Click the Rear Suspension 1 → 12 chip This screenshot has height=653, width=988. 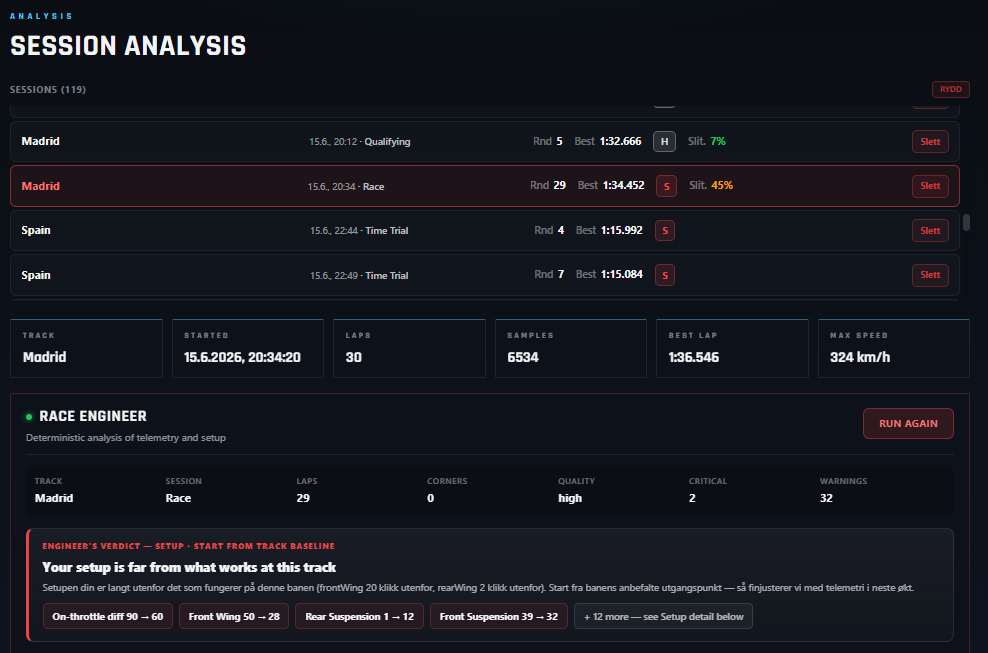(359, 616)
